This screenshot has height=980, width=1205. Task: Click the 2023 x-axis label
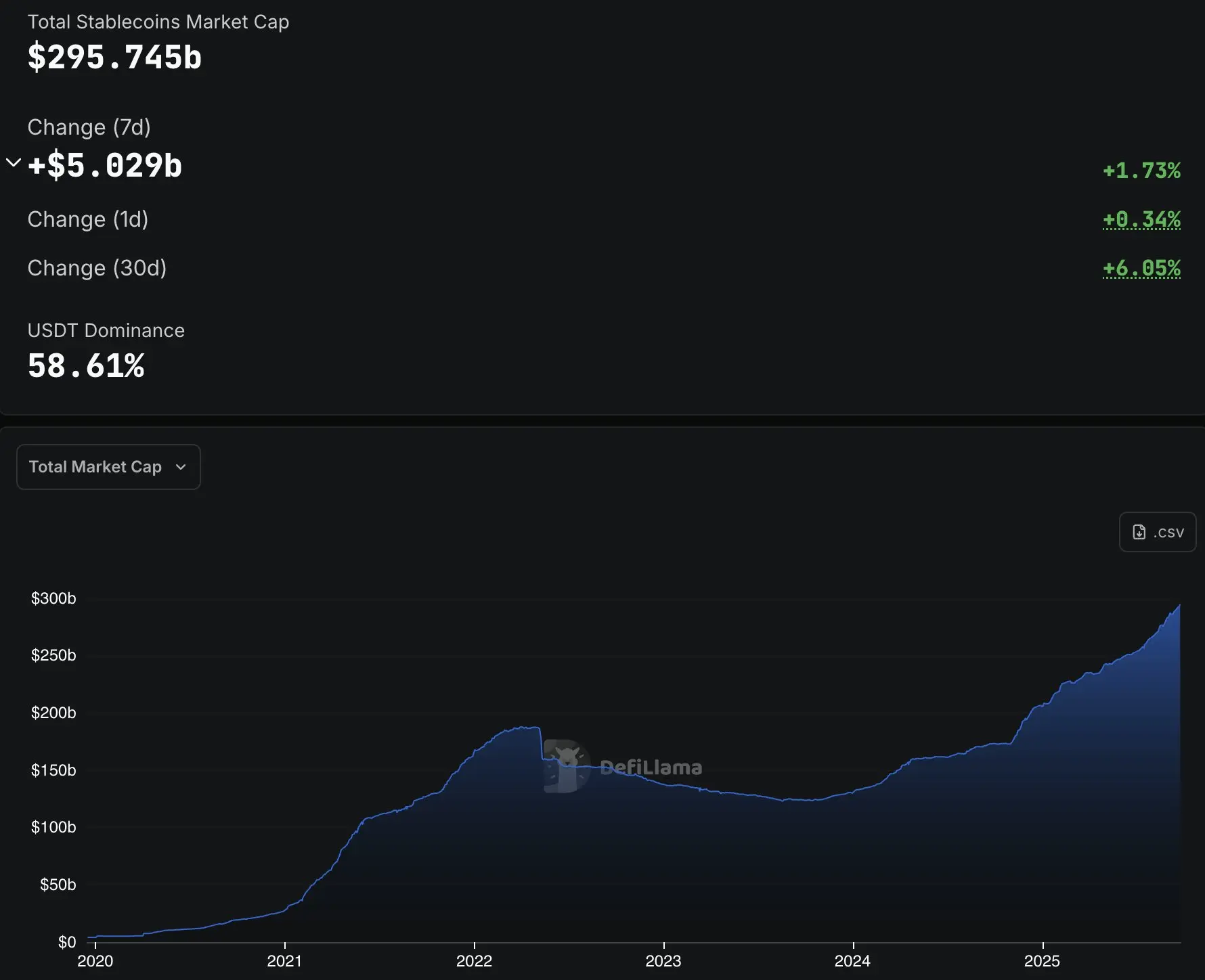point(663,961)
